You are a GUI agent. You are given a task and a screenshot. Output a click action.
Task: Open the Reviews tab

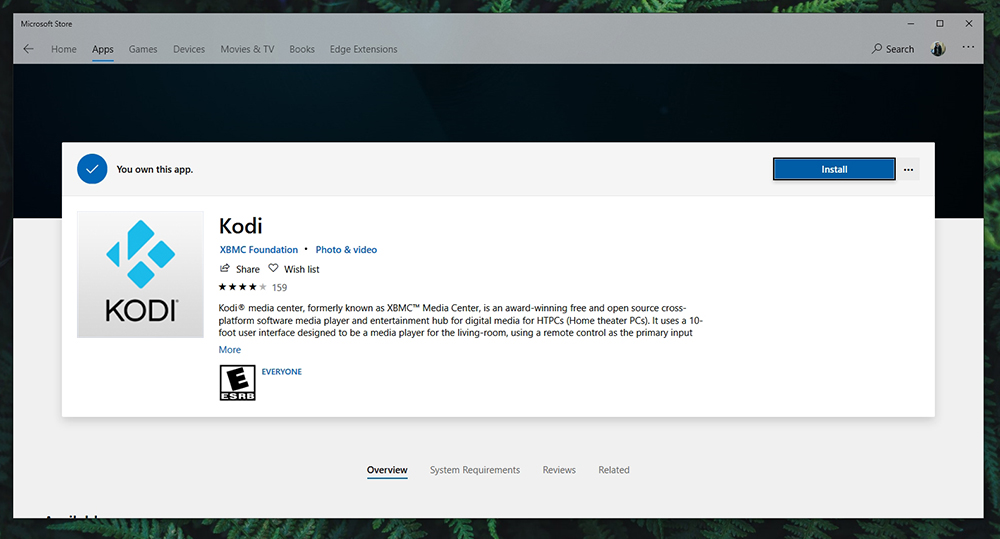(559, 470)
